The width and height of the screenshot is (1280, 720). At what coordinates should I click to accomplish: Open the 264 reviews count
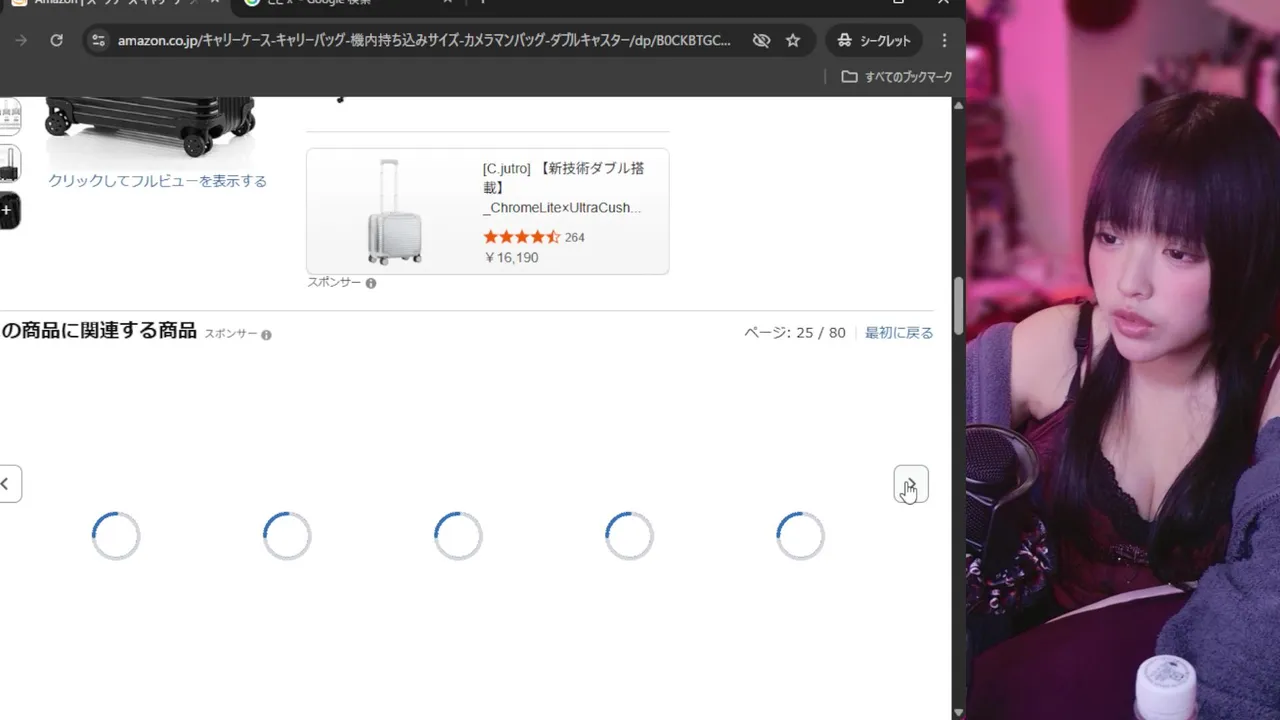click(x=574, y=237)
